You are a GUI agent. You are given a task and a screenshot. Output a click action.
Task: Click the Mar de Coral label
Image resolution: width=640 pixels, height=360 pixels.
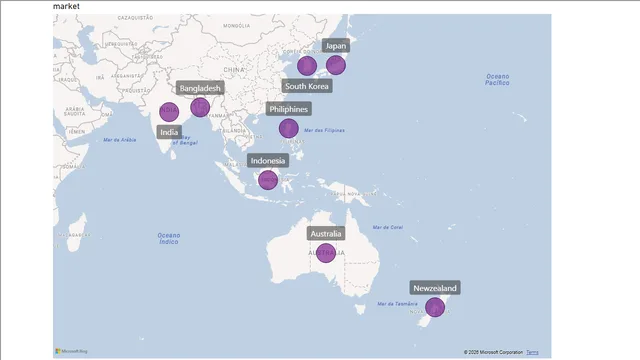(388, 227)
